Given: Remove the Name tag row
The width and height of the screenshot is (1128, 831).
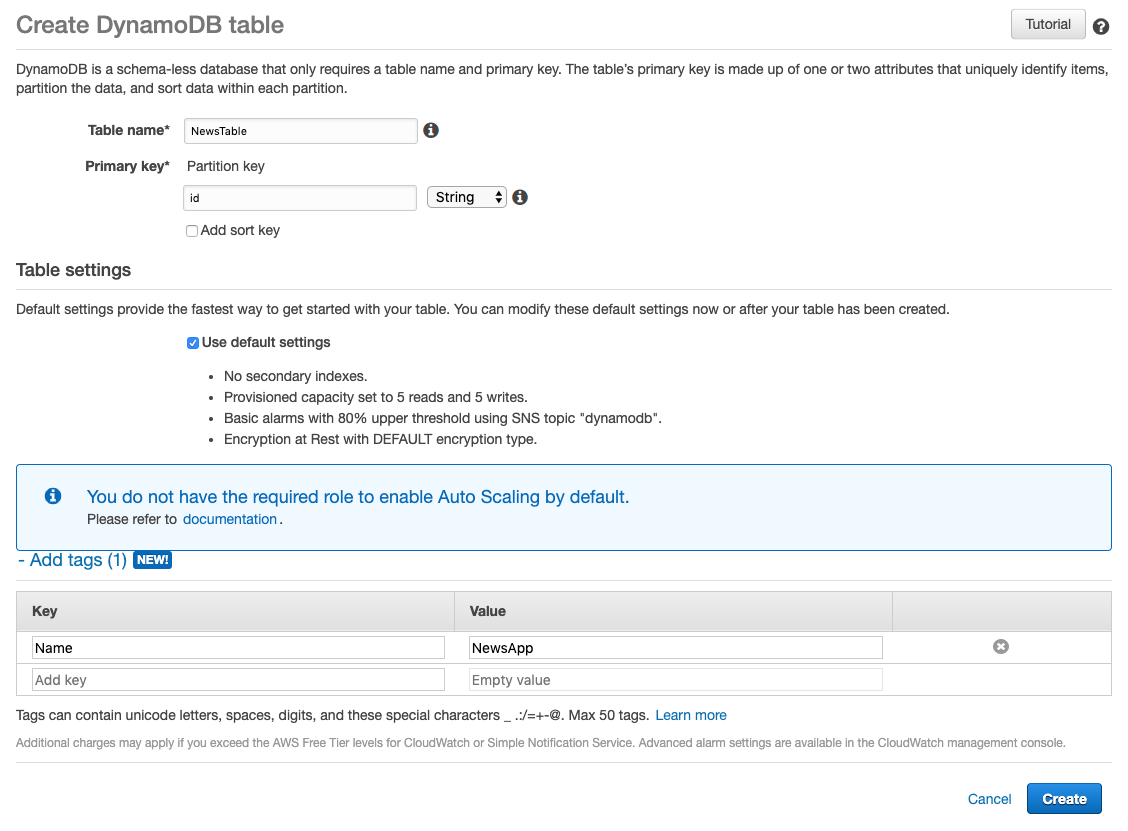Looking at the screenshot, I should [1001, 647].
